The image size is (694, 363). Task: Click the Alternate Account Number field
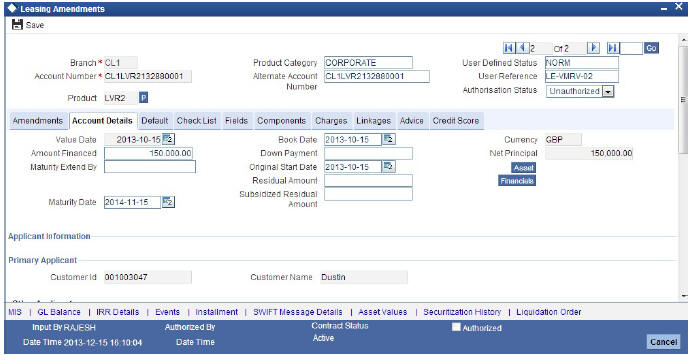[x=377, y=76]
